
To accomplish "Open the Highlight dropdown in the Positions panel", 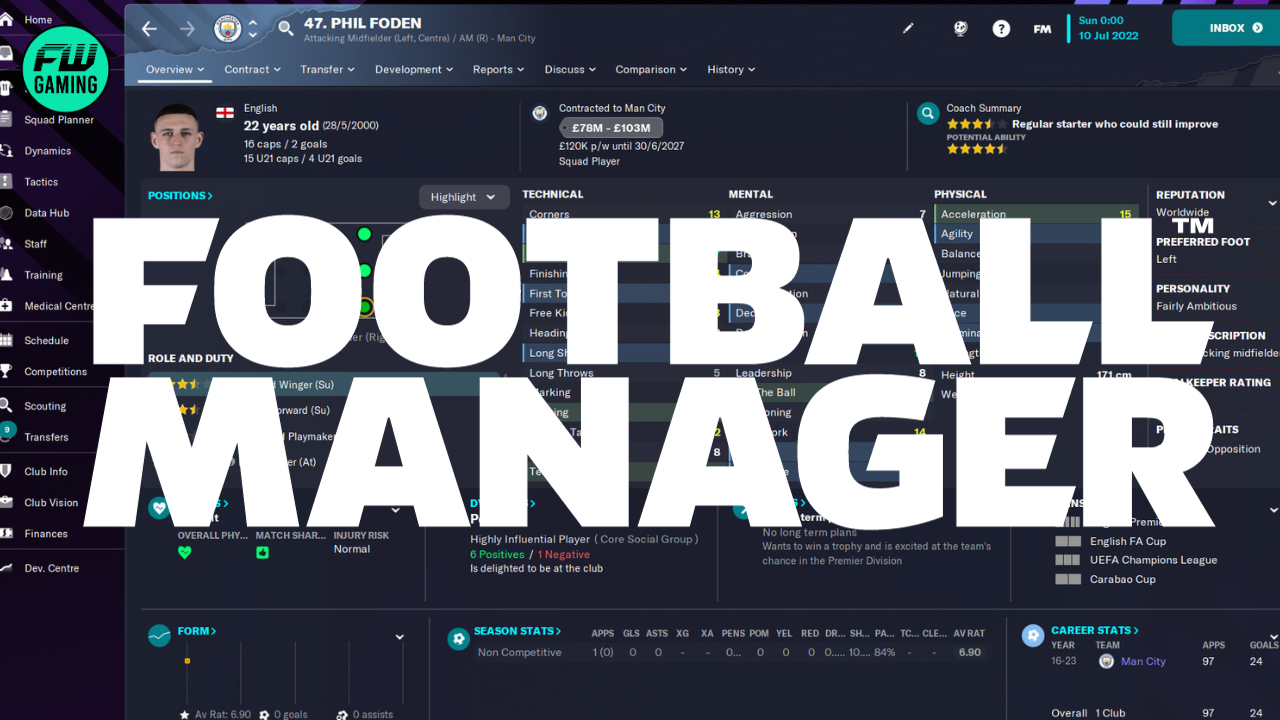I will pyautogui.click(x=463, y=196).
